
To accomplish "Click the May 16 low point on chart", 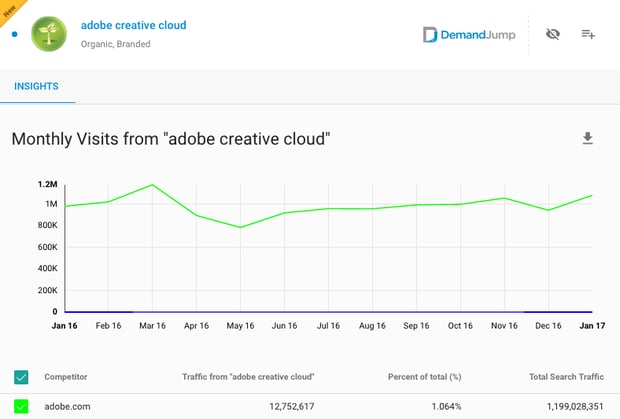I will tap(240, 227).
